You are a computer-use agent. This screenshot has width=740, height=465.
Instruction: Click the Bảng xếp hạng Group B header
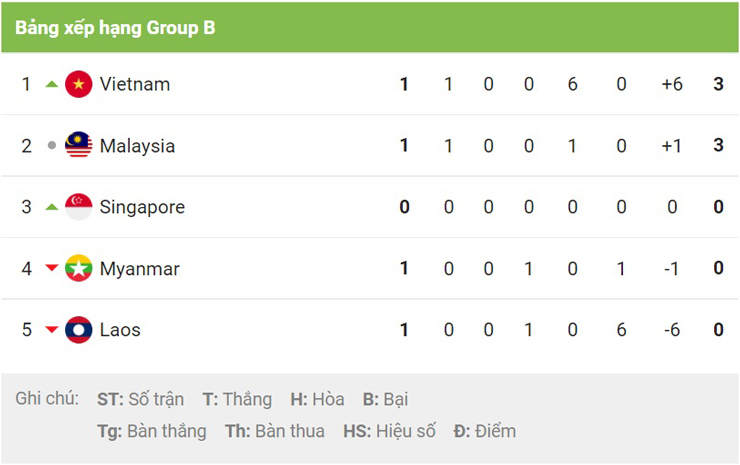click(x=115, y=28)
